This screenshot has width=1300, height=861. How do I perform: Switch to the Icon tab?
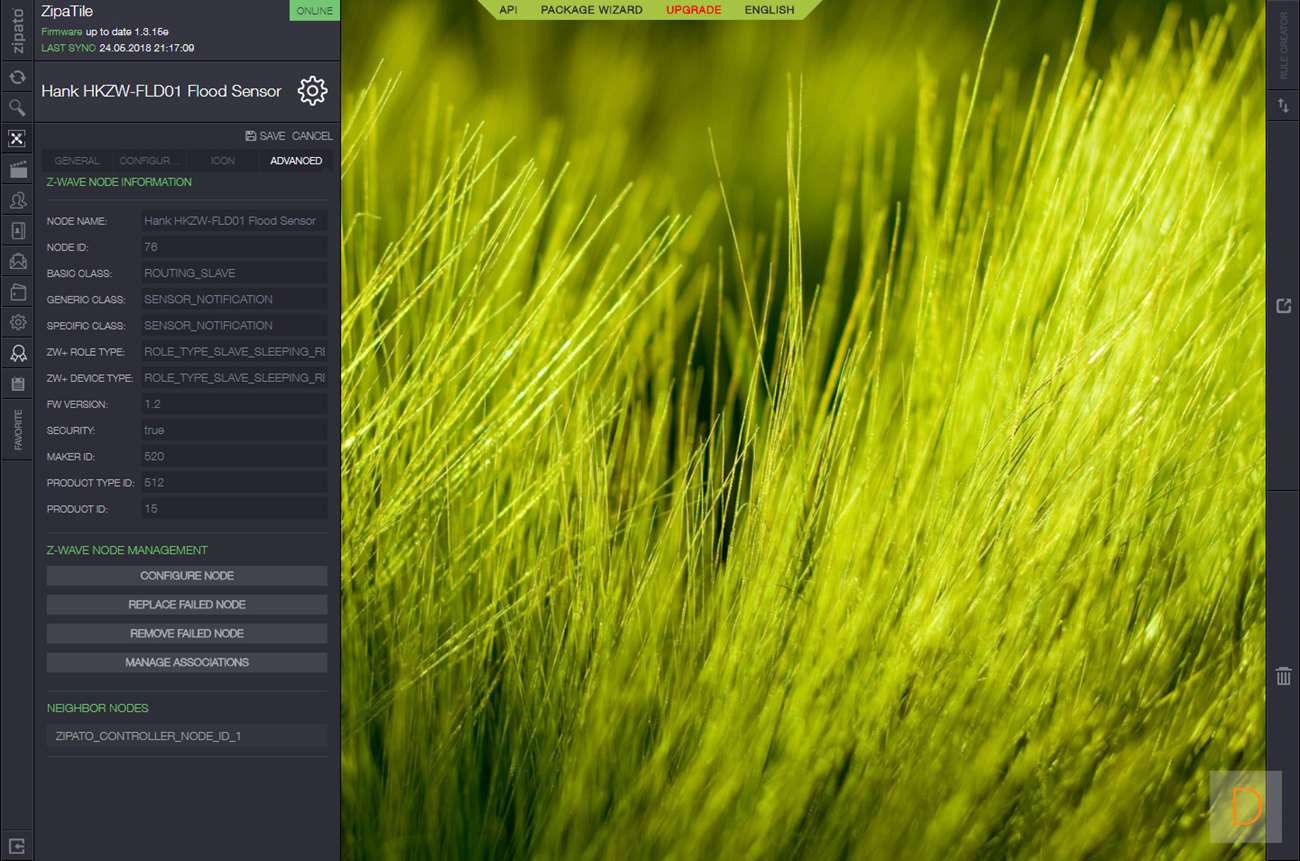tap(223, 161)
